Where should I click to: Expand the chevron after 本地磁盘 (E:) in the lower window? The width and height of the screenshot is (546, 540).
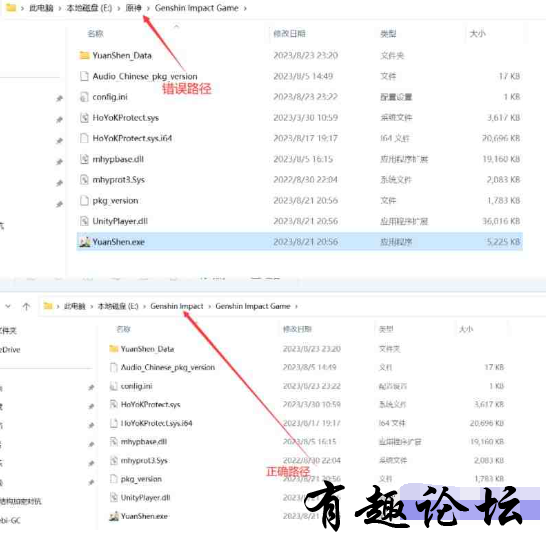coord(144,306)
